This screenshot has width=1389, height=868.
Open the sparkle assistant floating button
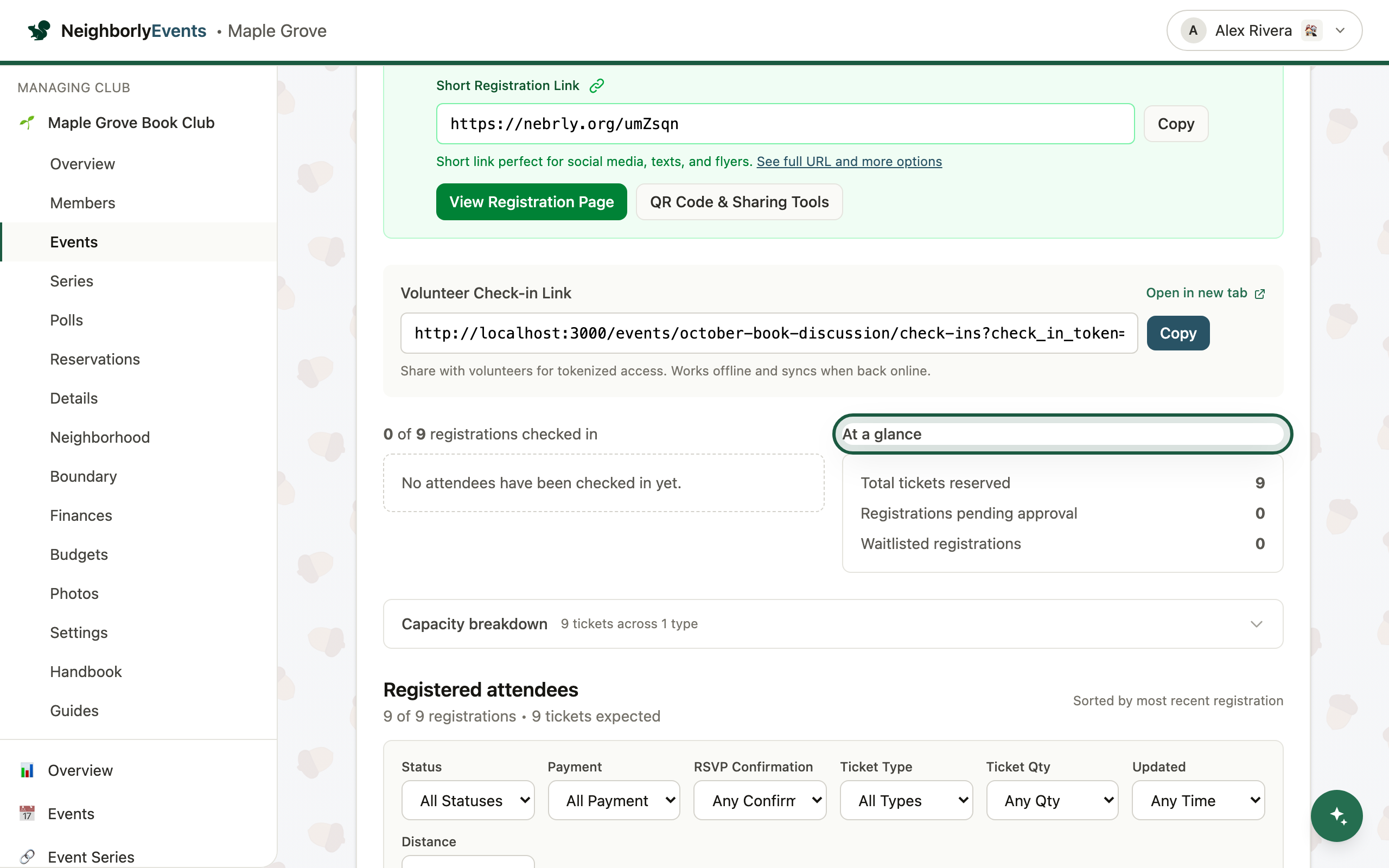[x=1336, y=815]
